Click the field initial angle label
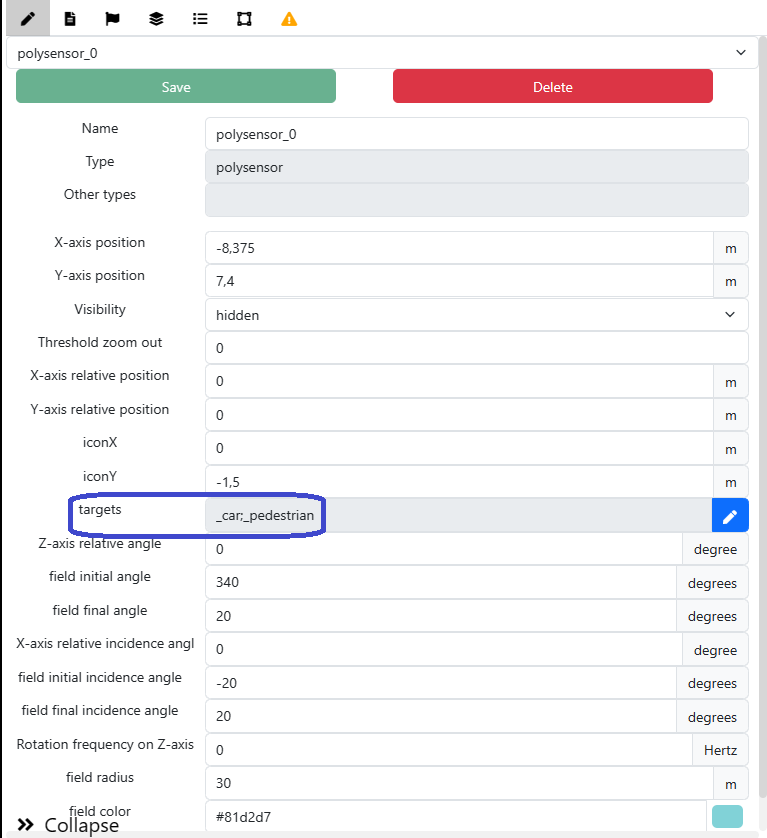Screen dimensions: 767x838 [x=100, y=576]
